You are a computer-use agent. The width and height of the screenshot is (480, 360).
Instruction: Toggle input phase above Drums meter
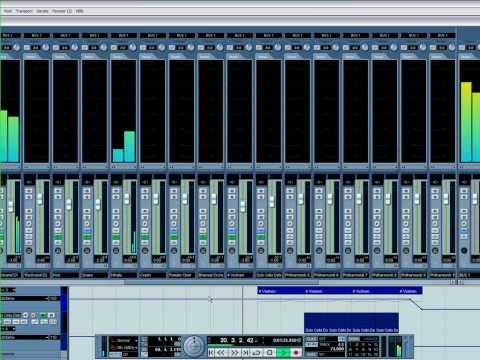[x=85, y=48]
